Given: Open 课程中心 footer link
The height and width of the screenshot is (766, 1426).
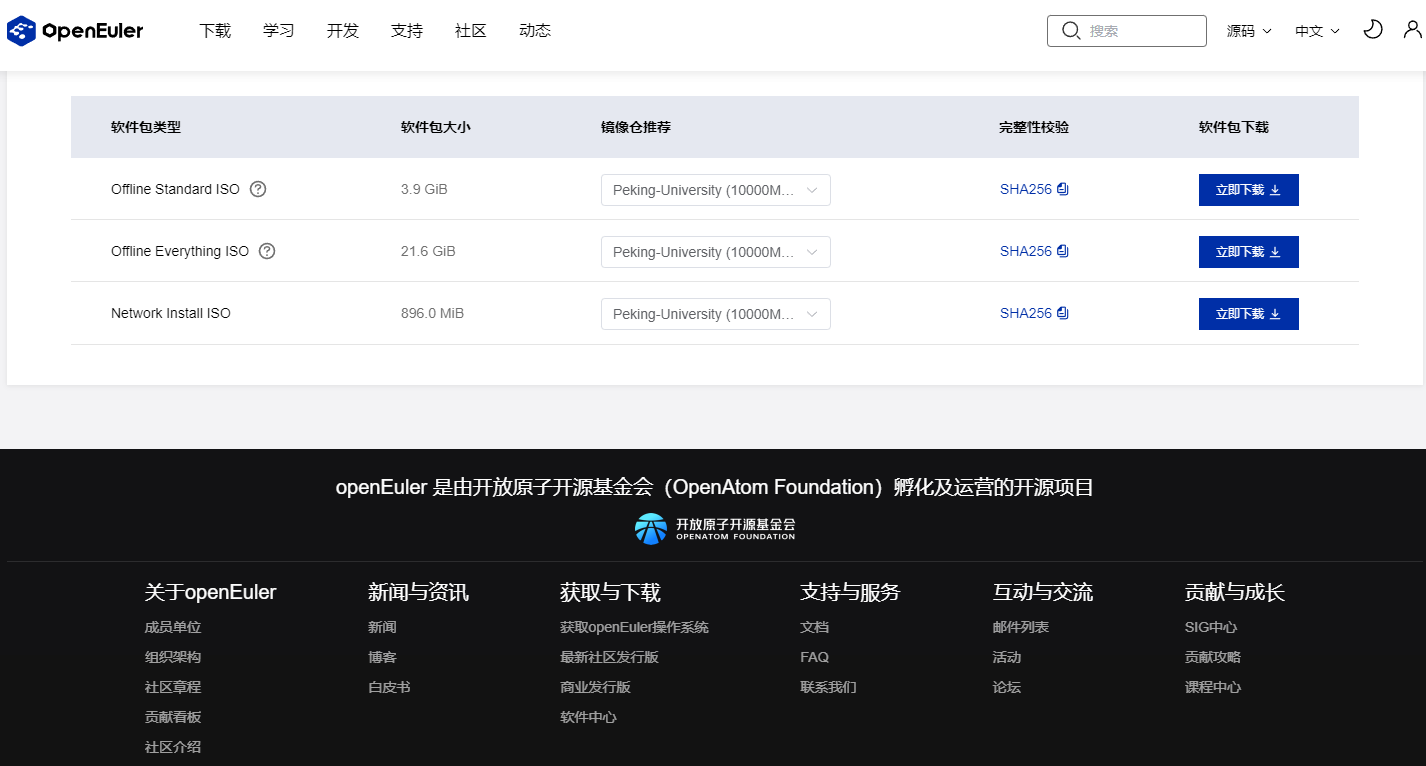Looking at the screenshot, I should 1213,687.
